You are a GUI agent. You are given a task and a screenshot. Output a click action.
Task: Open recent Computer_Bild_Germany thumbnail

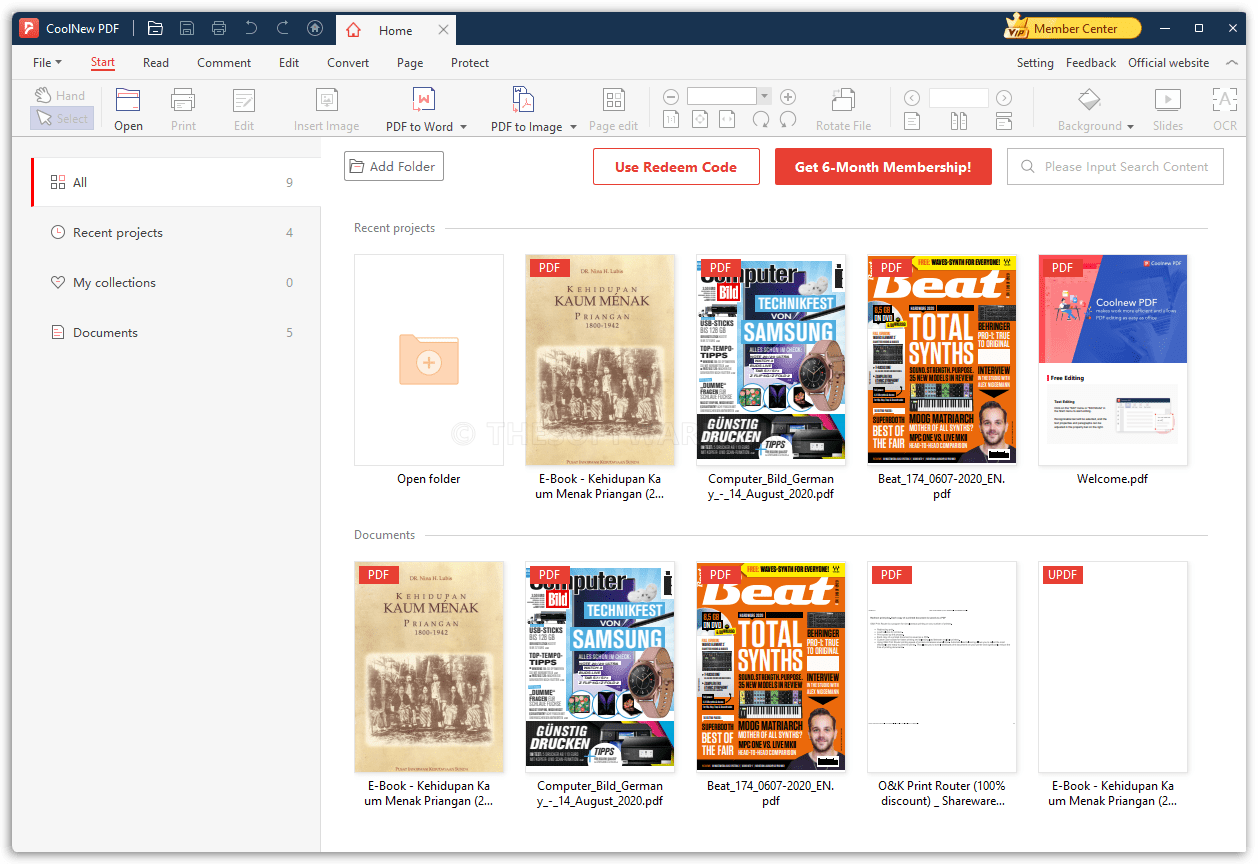coord(771,360)
